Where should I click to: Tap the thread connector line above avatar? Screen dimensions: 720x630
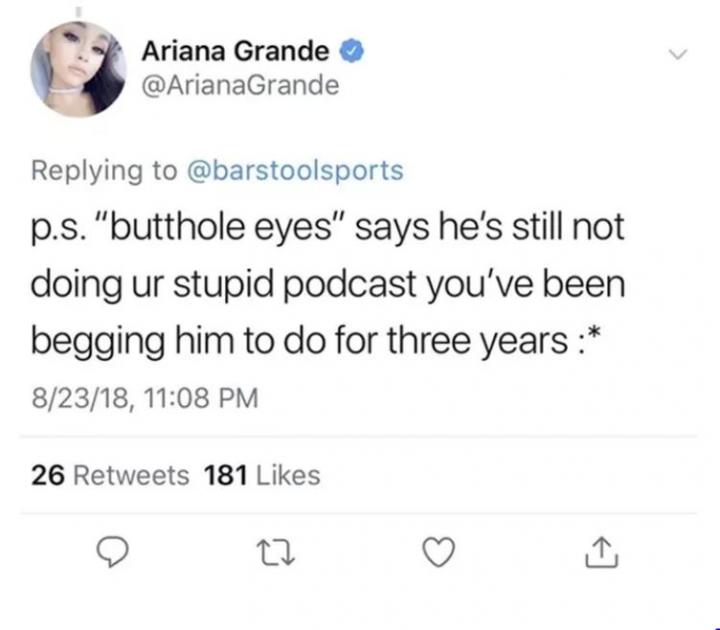[x=79, y=12]
